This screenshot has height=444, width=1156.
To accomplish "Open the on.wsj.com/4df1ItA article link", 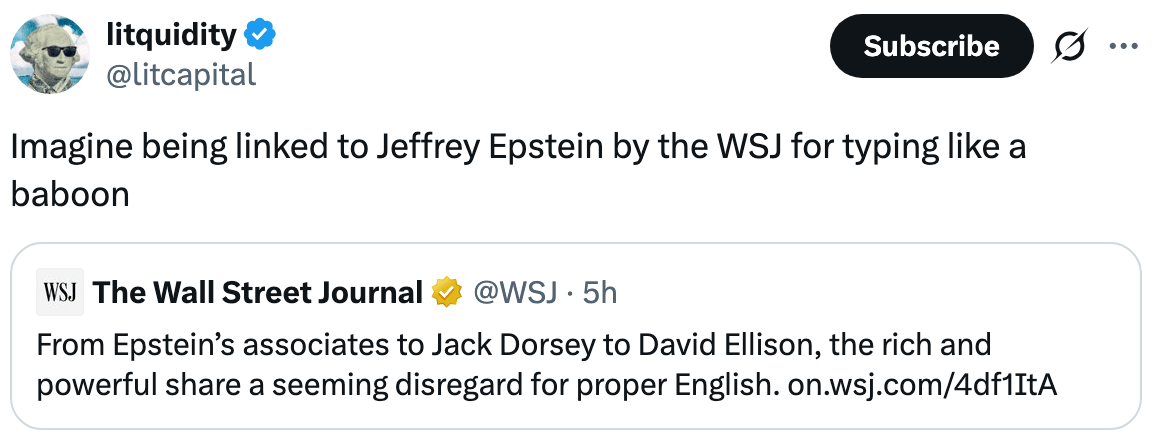I will [x=922, y=384].
